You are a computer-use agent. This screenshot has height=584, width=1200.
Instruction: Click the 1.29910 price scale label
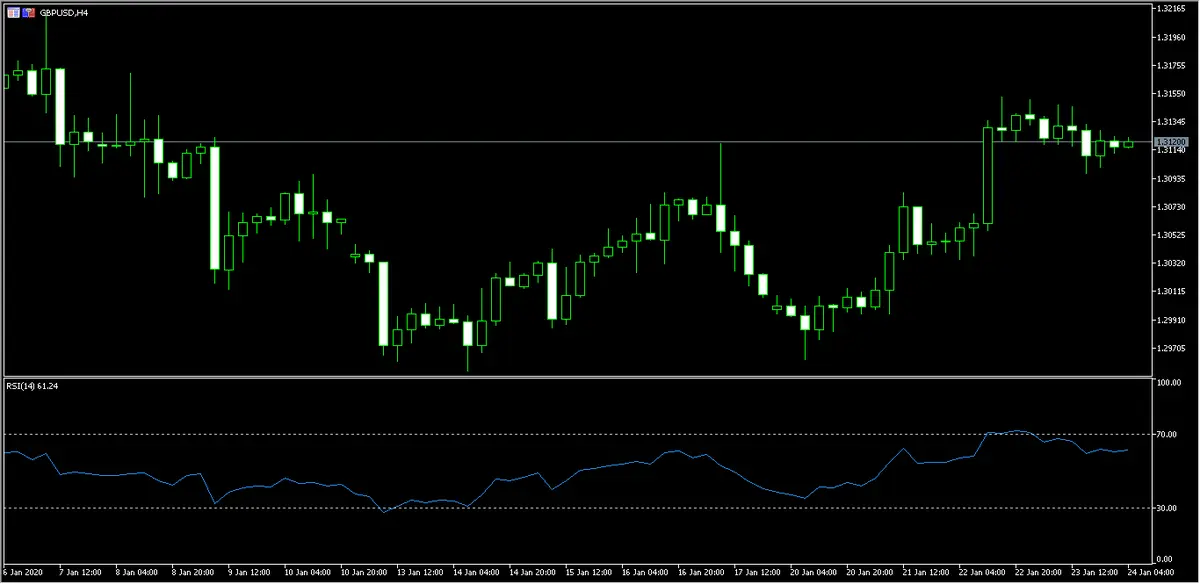coord(1169,320)
